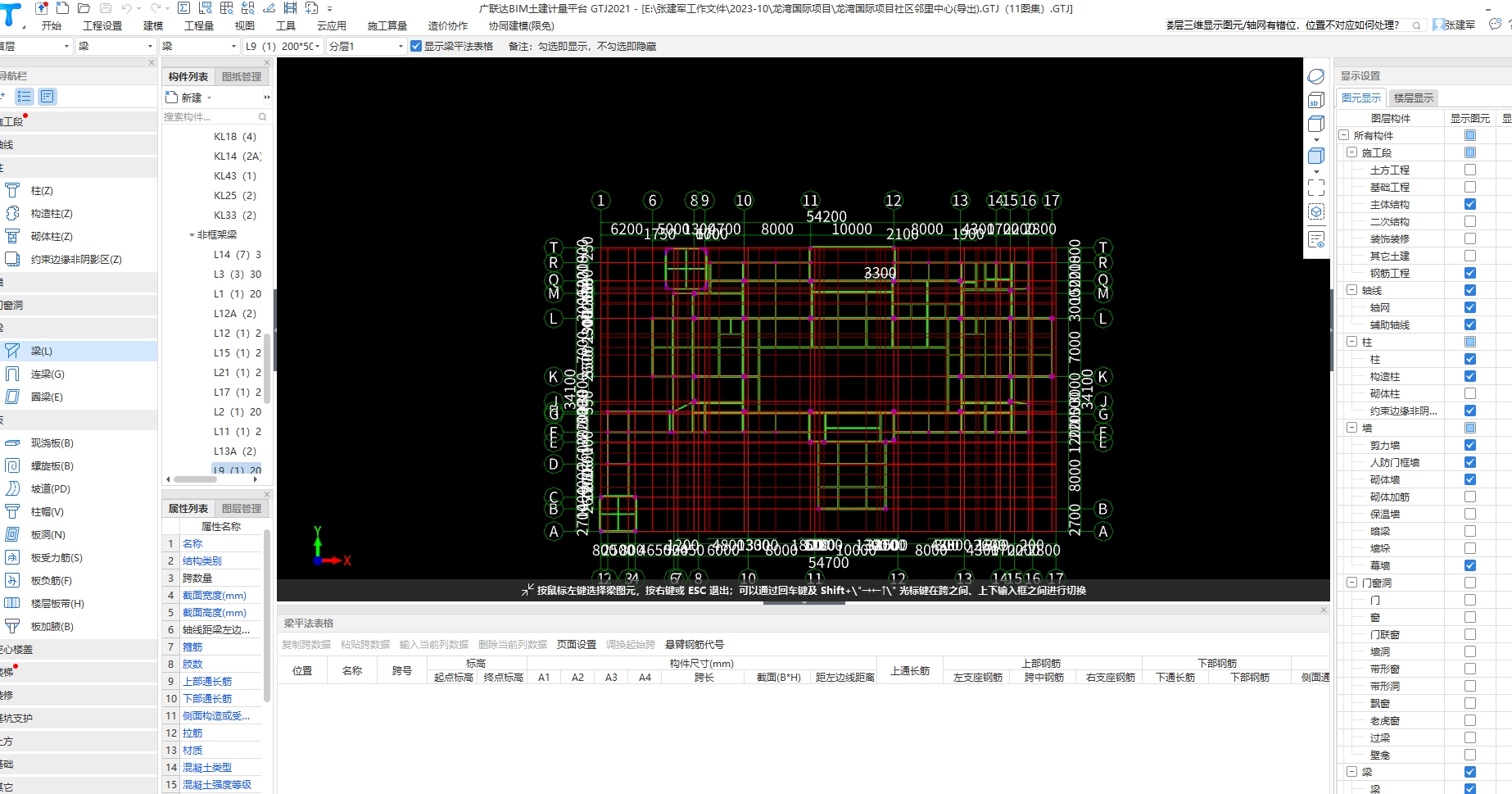
Task: Toggle display checkbox for 二次结构
Action: tap(1470, 221)
